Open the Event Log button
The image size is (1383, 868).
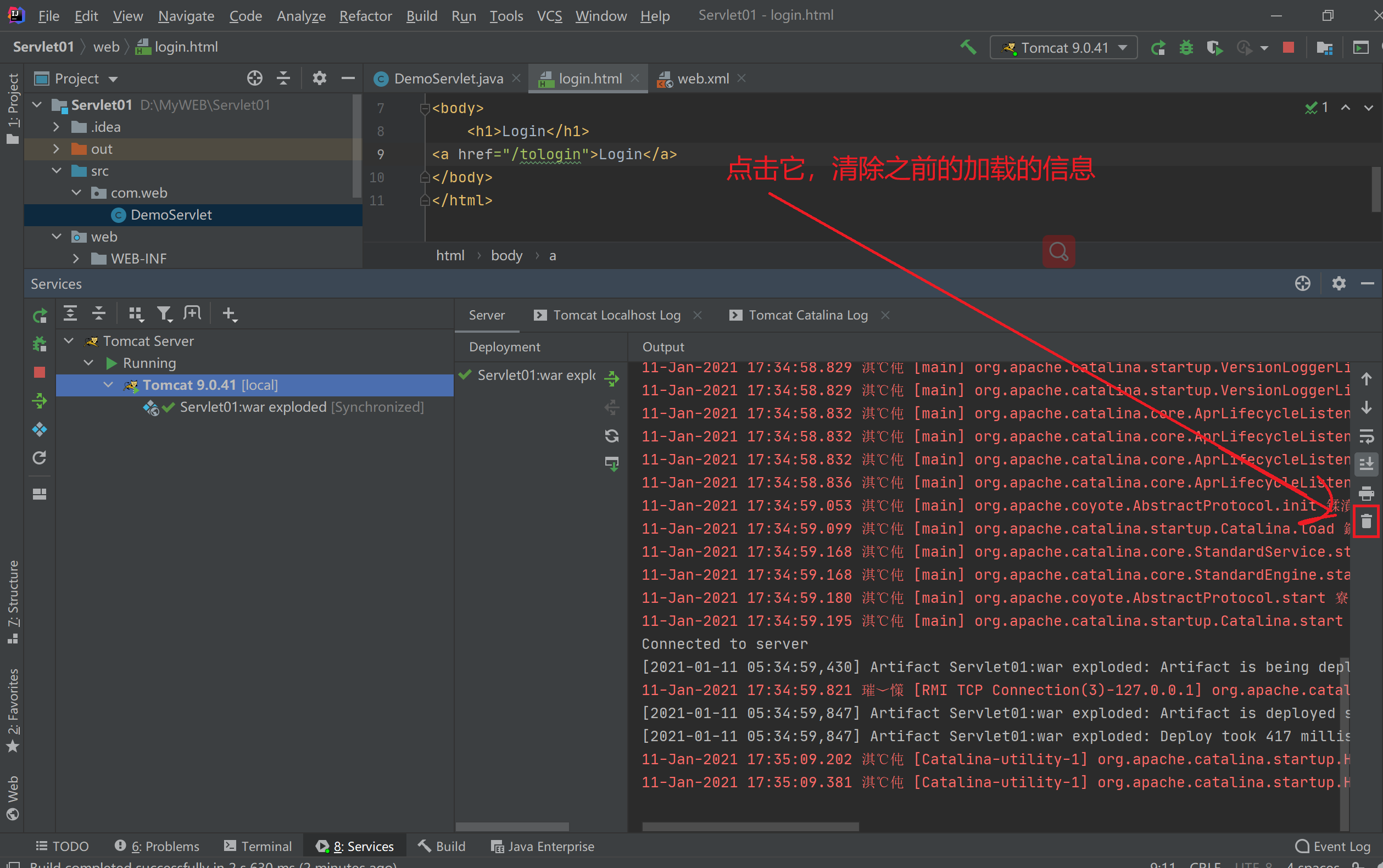coord(1334,846)
